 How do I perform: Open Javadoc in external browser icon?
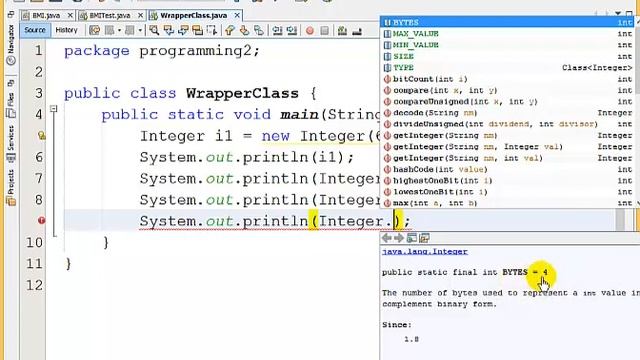point(411,238)
